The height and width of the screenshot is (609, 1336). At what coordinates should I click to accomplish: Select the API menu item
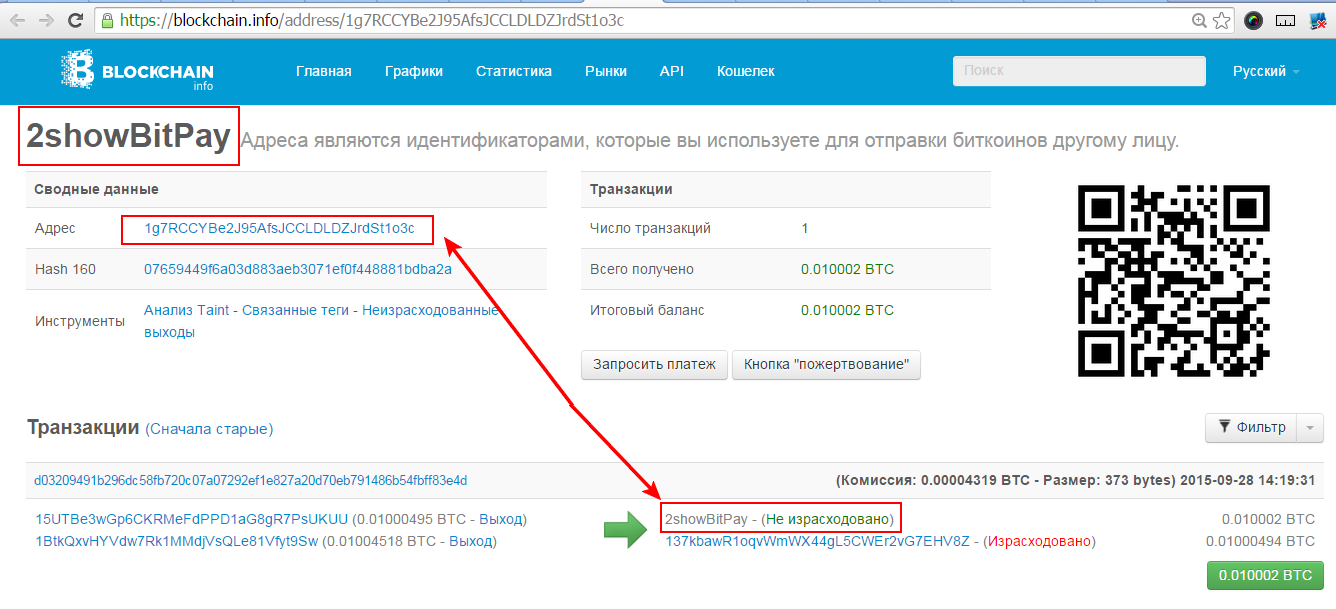coord(672,71)
